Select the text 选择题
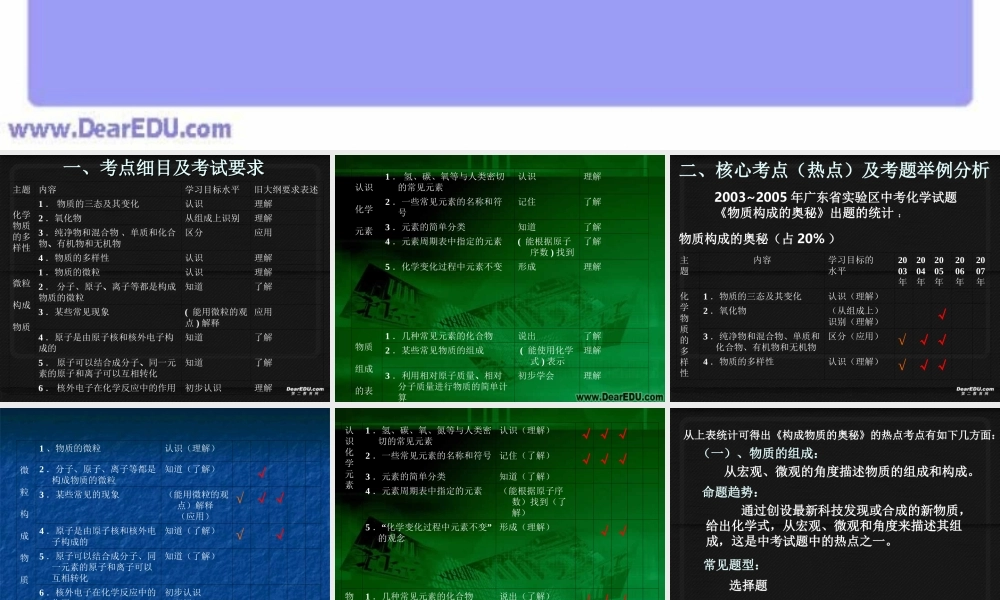The height and width of the screenshot is (600, 1000). pyautogui.click(x=748, y=585)
